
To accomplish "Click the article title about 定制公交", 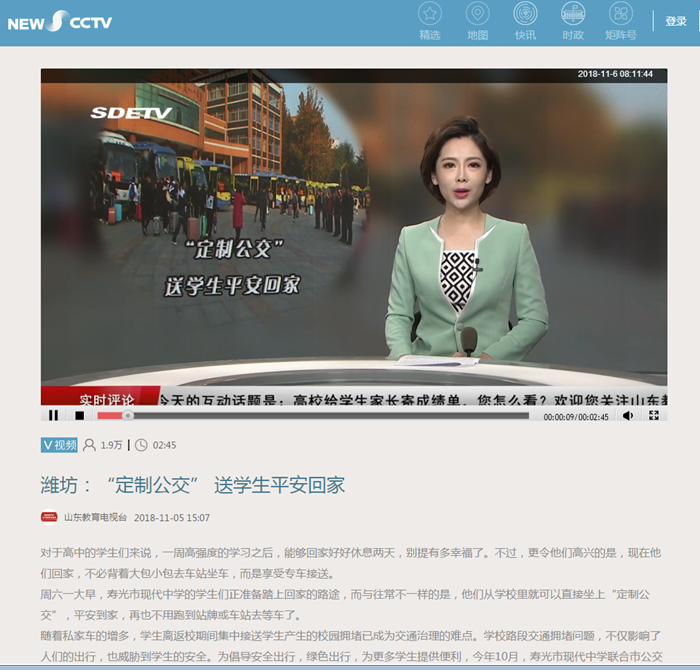I will tap(193, 485).
